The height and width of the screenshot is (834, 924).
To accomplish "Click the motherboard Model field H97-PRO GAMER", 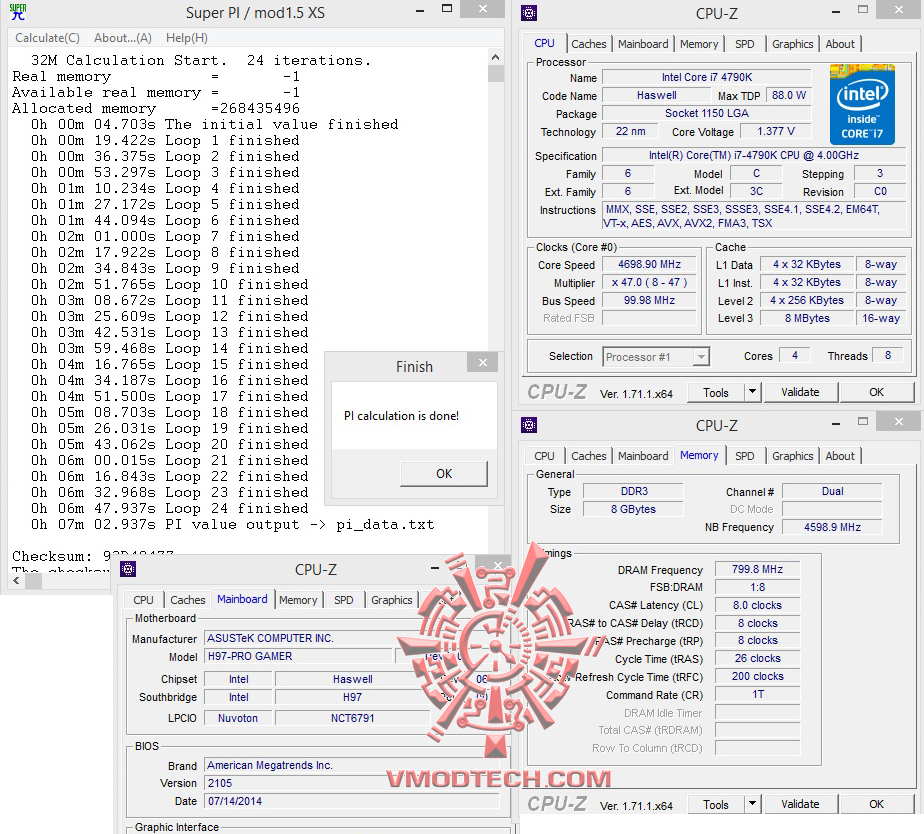I will 299,656.
